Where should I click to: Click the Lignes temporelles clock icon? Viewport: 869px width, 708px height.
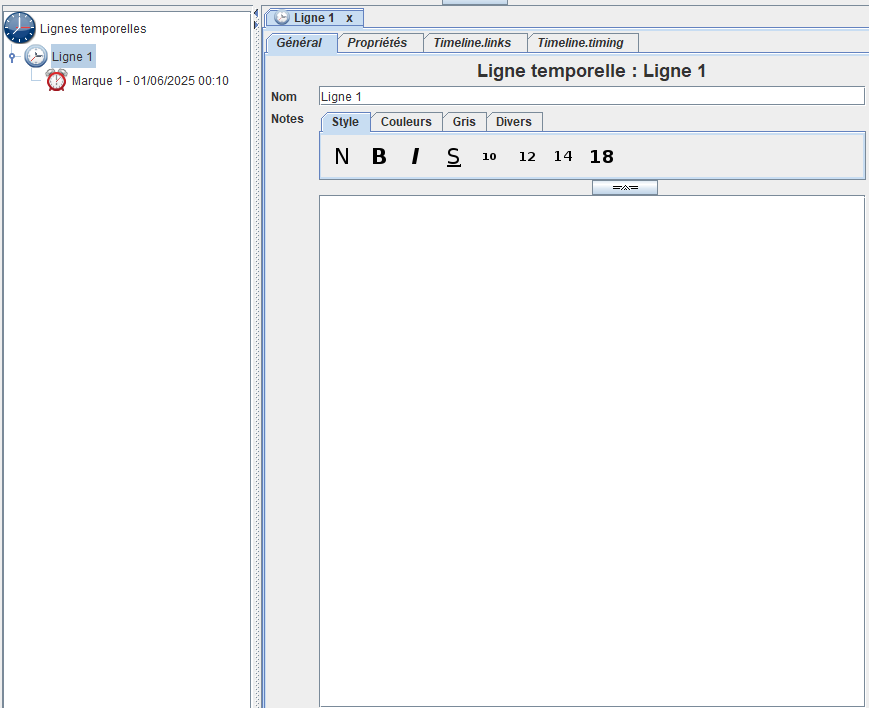tap(19, 28)
